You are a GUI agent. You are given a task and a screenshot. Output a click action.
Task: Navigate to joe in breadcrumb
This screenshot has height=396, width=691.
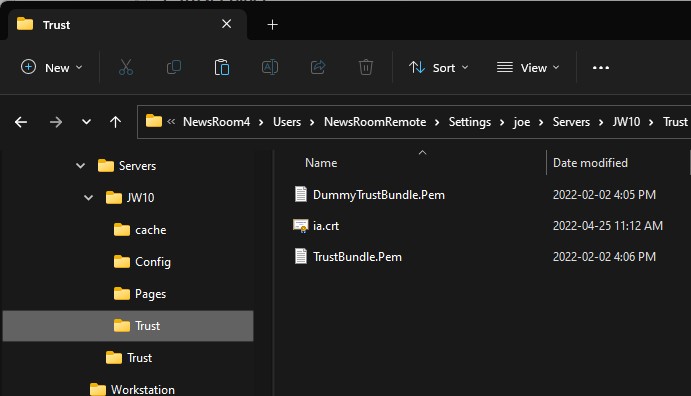[522, 122]
